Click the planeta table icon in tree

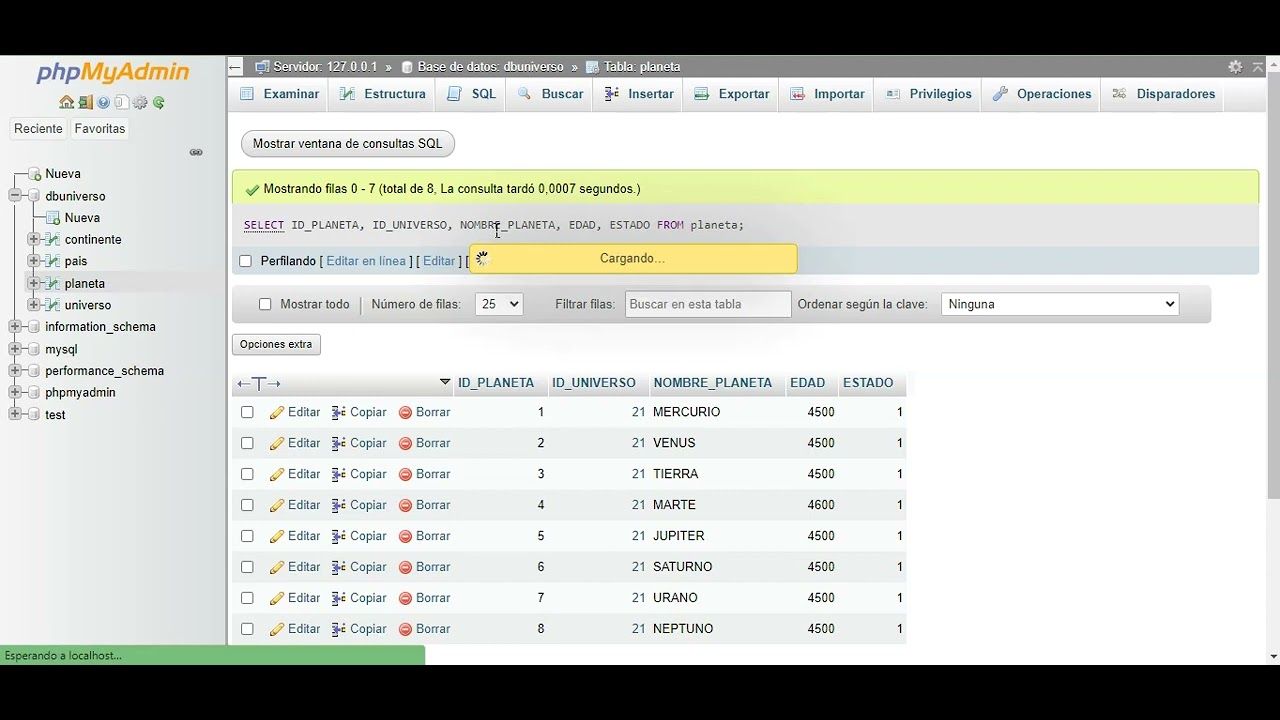pyautogui.click(x=53, y=283)
